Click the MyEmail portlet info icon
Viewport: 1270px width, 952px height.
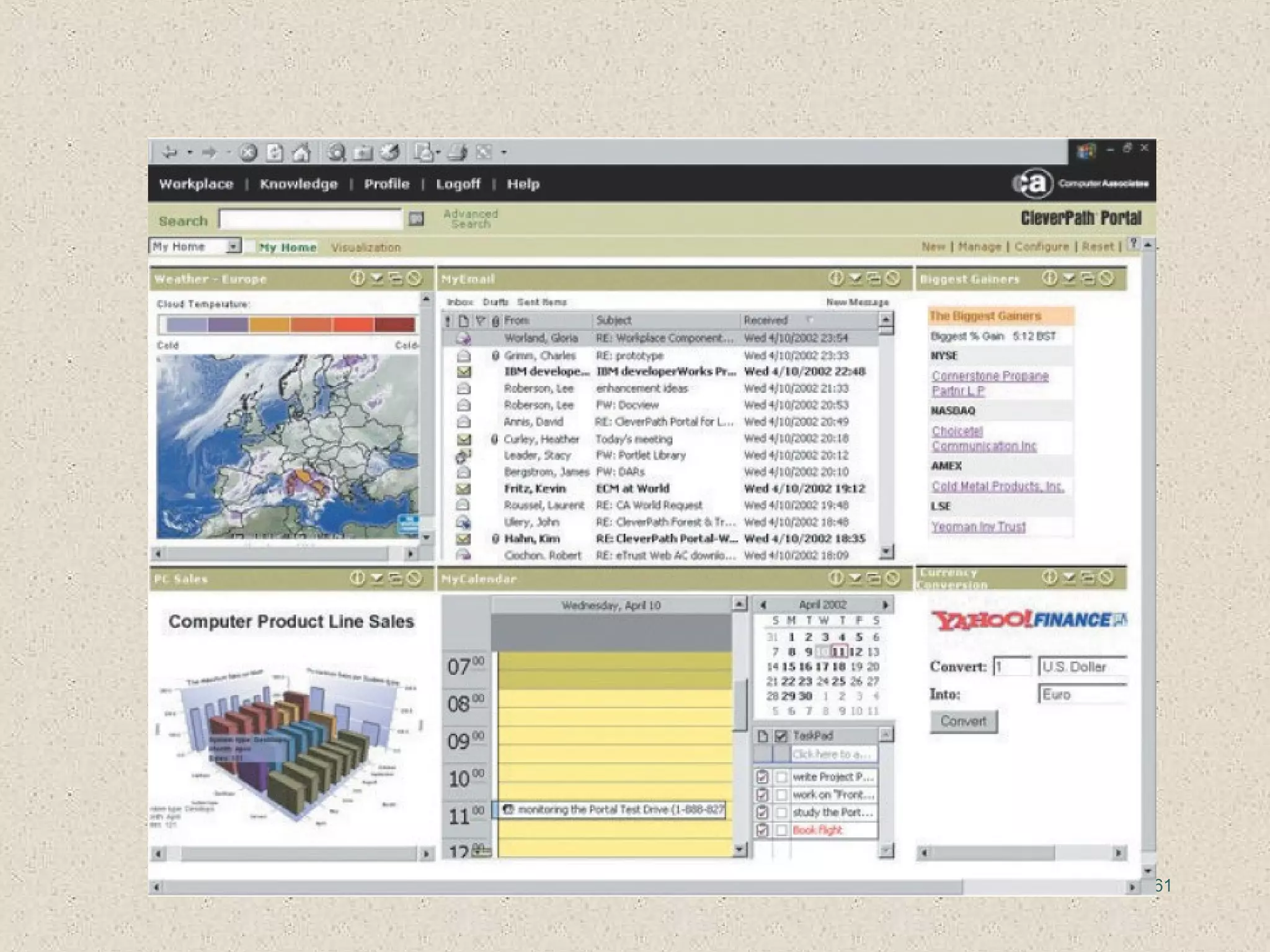[x=836, y=278]
